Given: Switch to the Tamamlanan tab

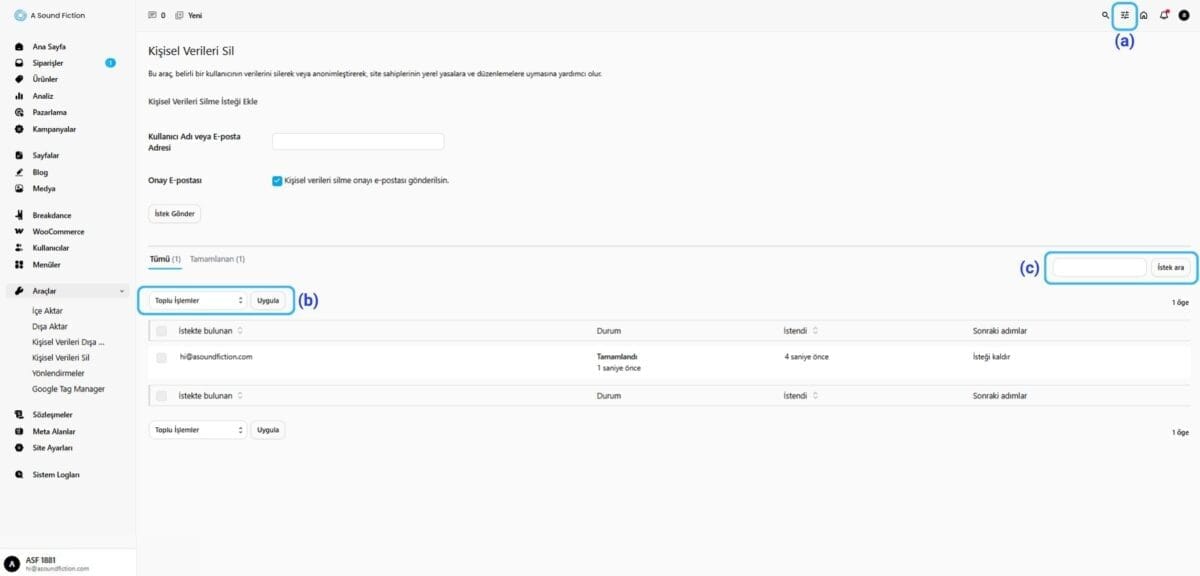Looking at the screenshot, I should (x=217, y=259).
